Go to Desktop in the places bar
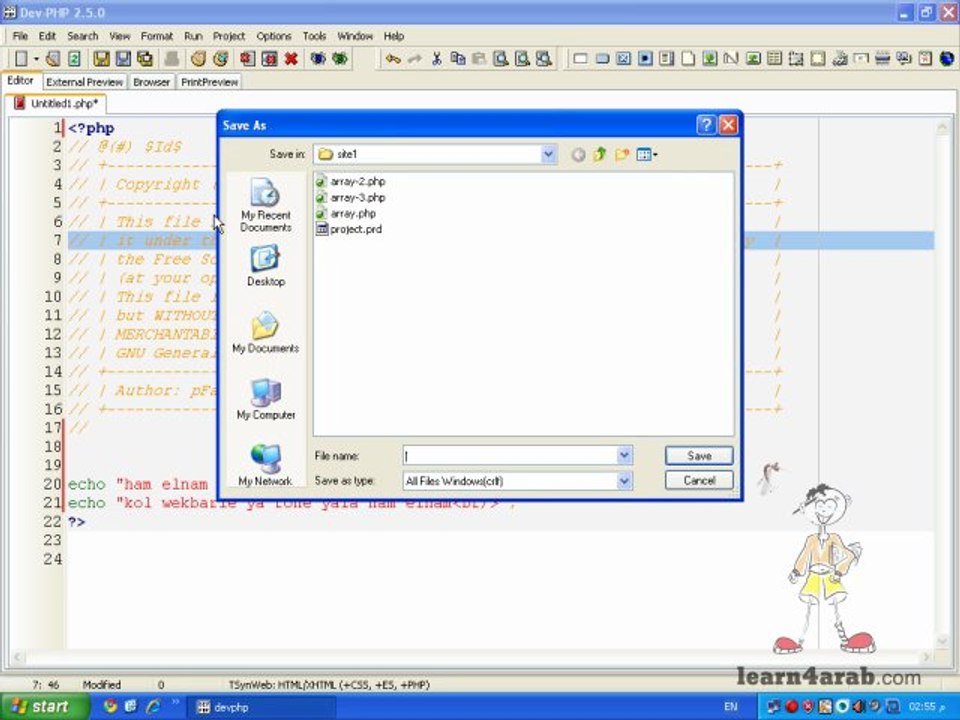 (266, 266)
